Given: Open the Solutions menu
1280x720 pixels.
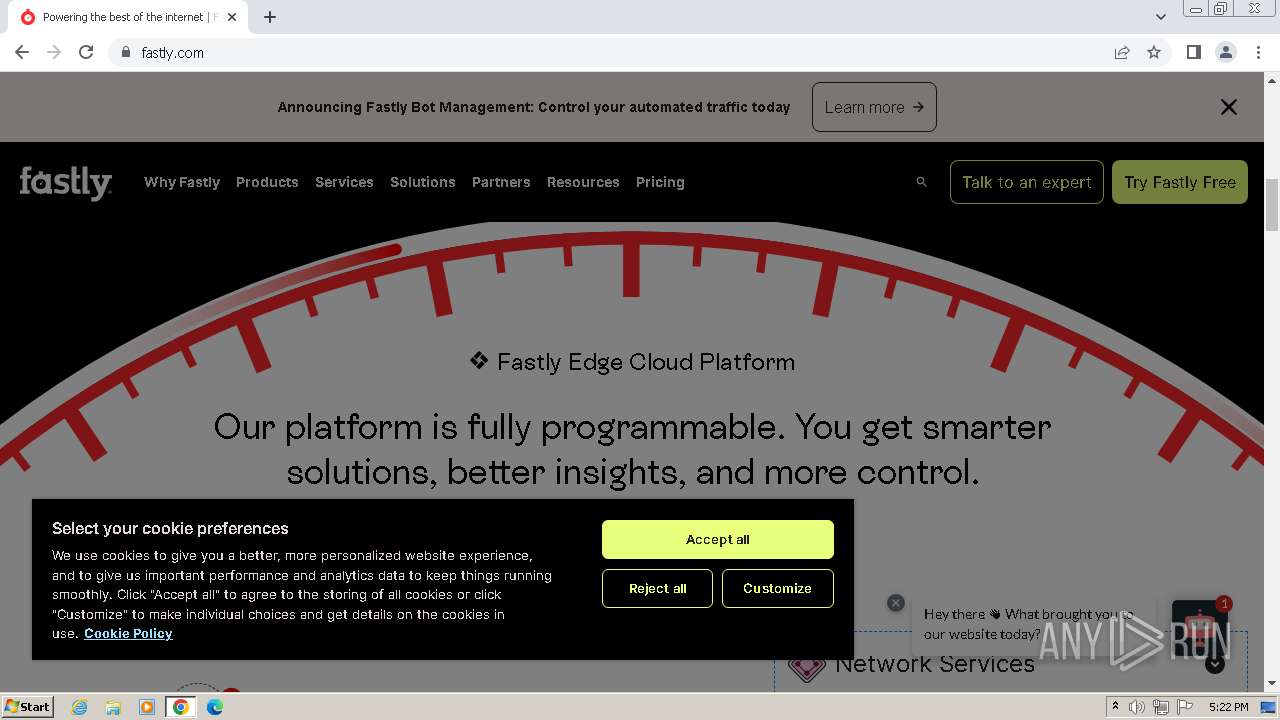Looking at the screenshot, I should click(x=423, y=182).
